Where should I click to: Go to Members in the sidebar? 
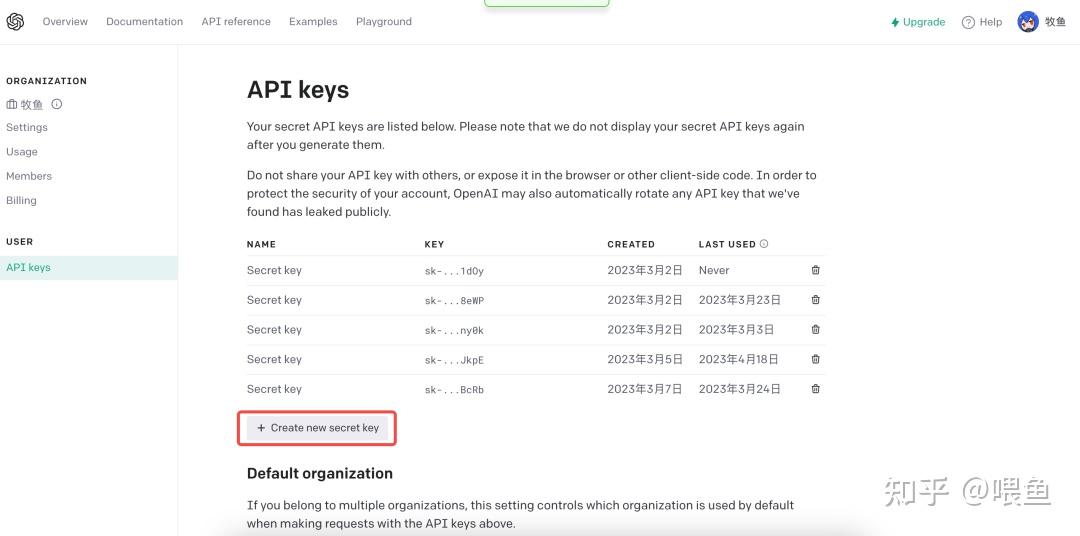[29, 176]
